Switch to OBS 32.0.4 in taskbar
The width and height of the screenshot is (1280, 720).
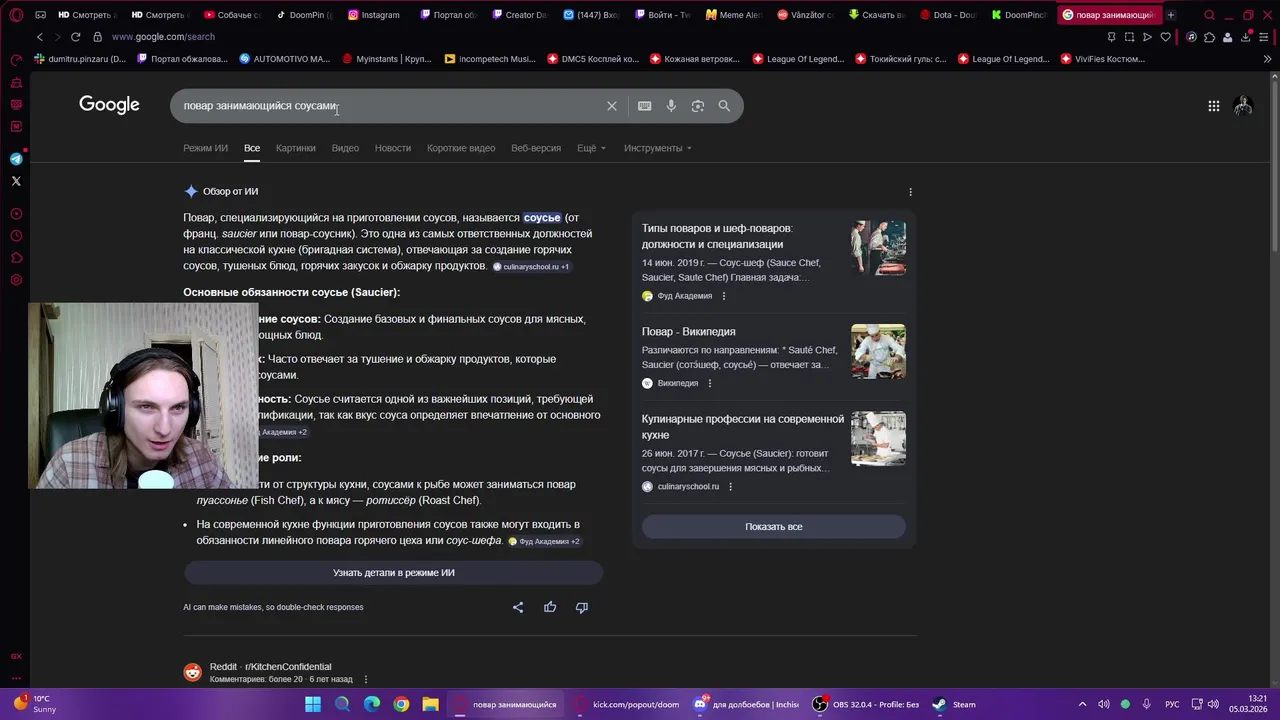866,705
